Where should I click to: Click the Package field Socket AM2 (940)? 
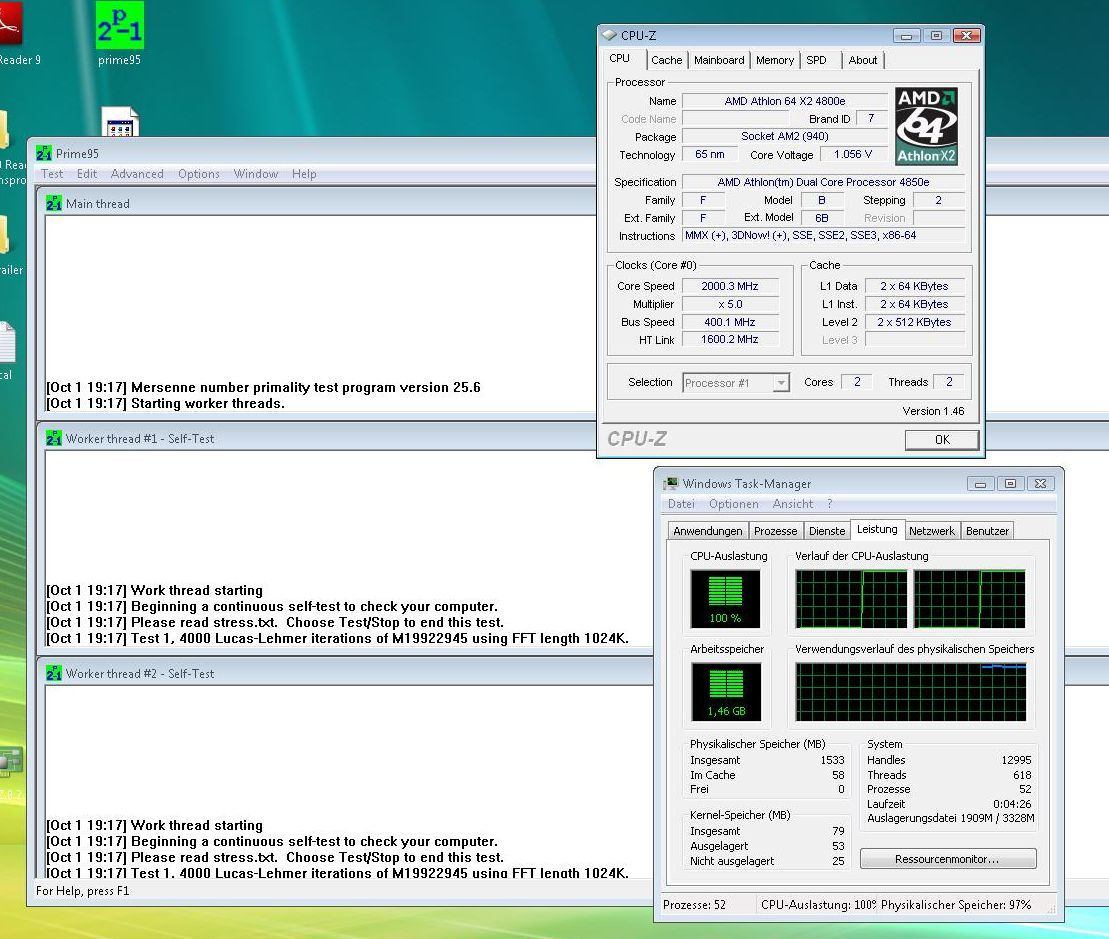(784, 136)
